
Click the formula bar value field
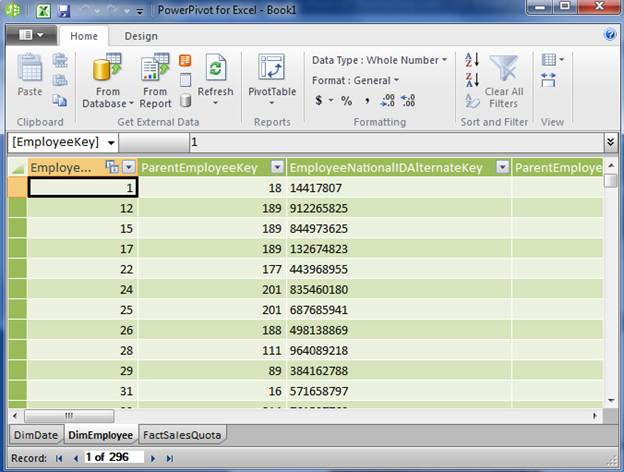(396, 142)
